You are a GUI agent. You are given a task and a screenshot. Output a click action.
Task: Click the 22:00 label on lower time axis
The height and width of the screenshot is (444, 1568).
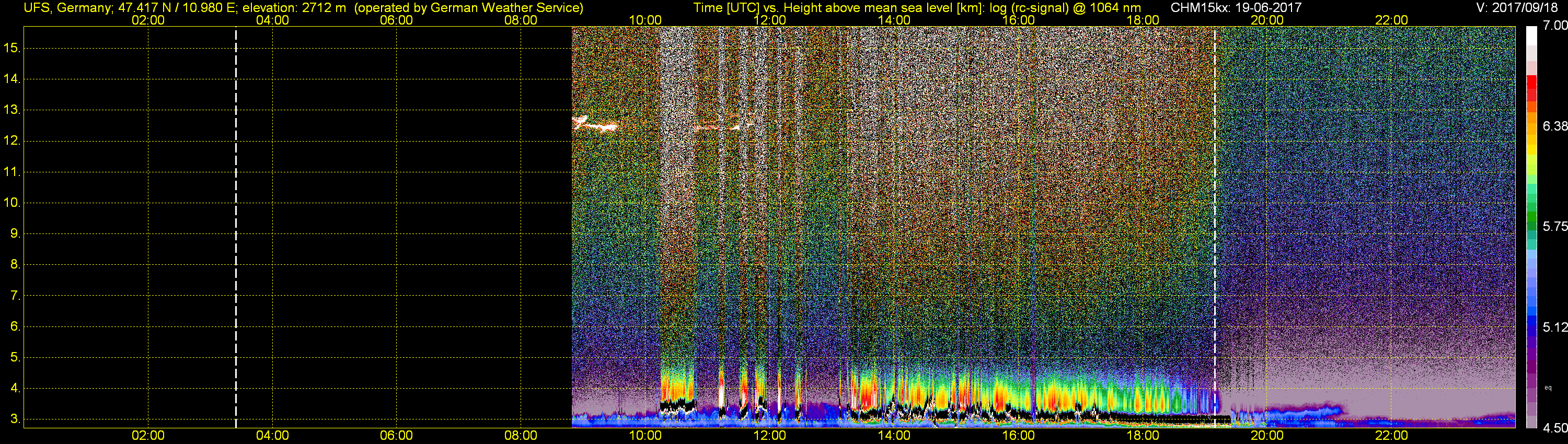[x=1391, y=436]
